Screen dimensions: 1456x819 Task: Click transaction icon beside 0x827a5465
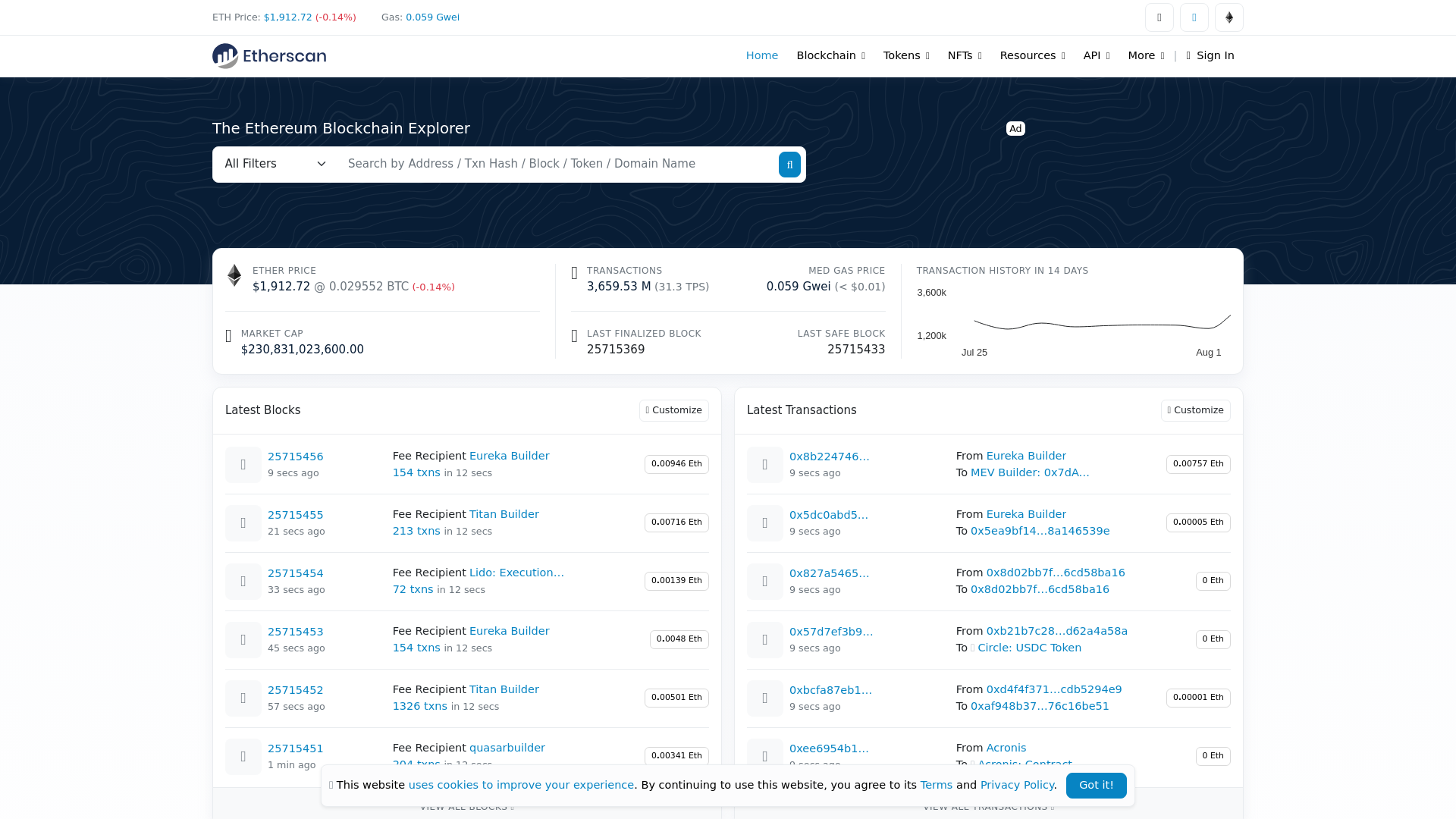coord(765,582)
